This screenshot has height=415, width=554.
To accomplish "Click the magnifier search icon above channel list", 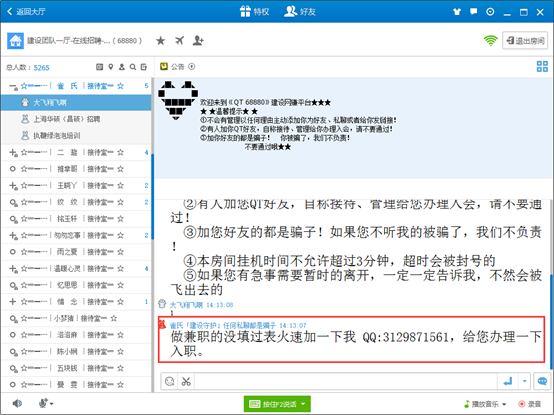I will point(132,67).
